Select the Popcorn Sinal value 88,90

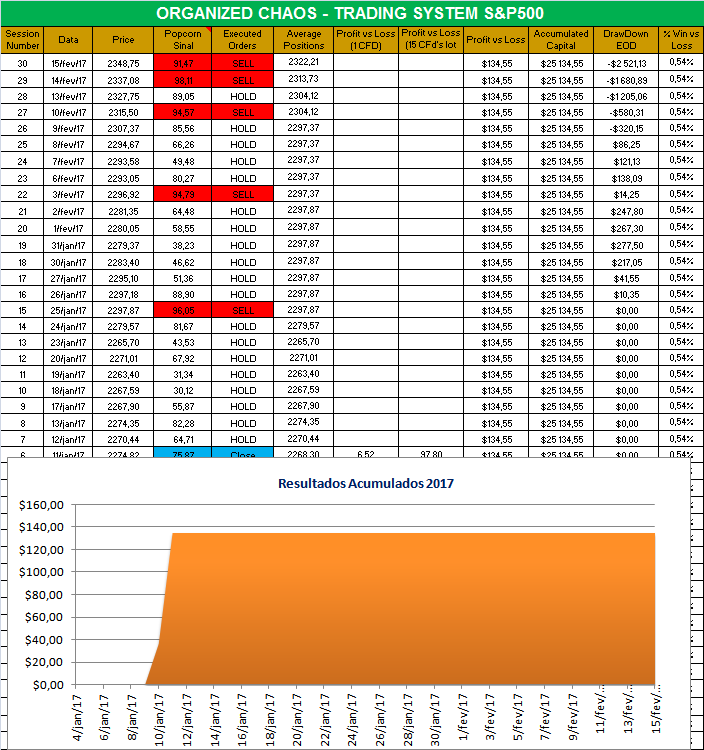tap(183, 294)
